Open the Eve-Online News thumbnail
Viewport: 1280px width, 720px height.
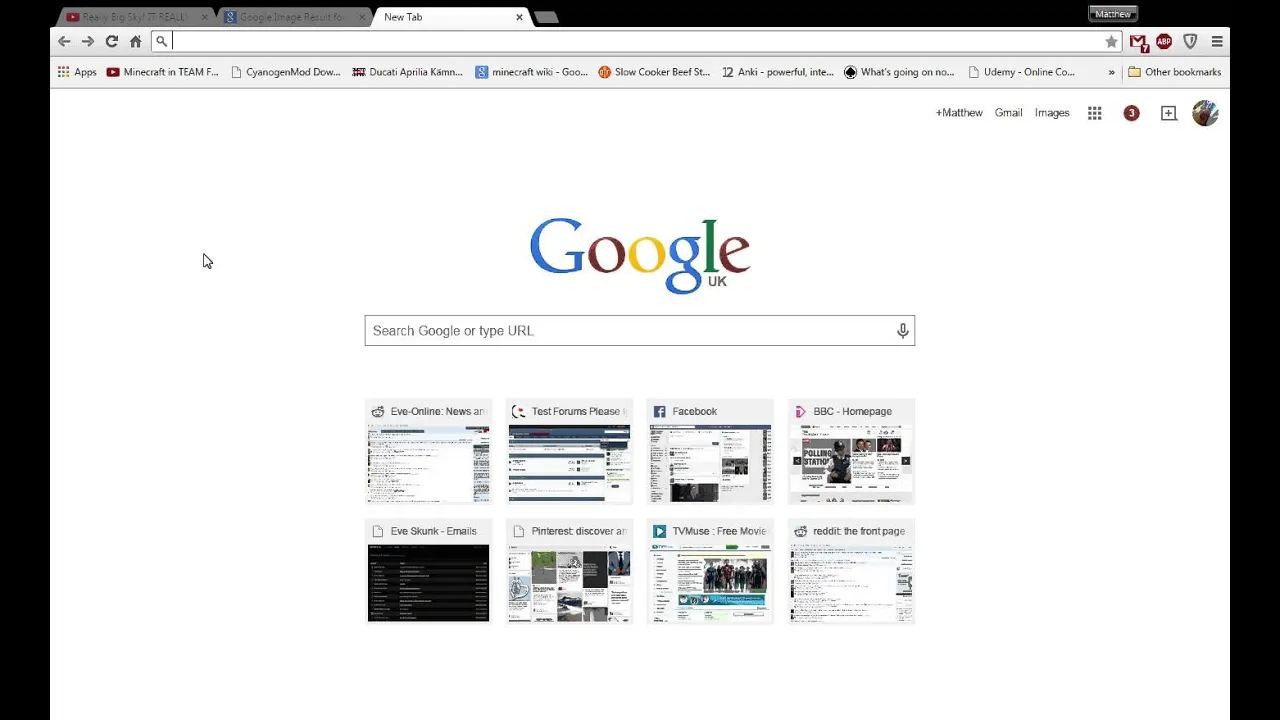[428, 452]
